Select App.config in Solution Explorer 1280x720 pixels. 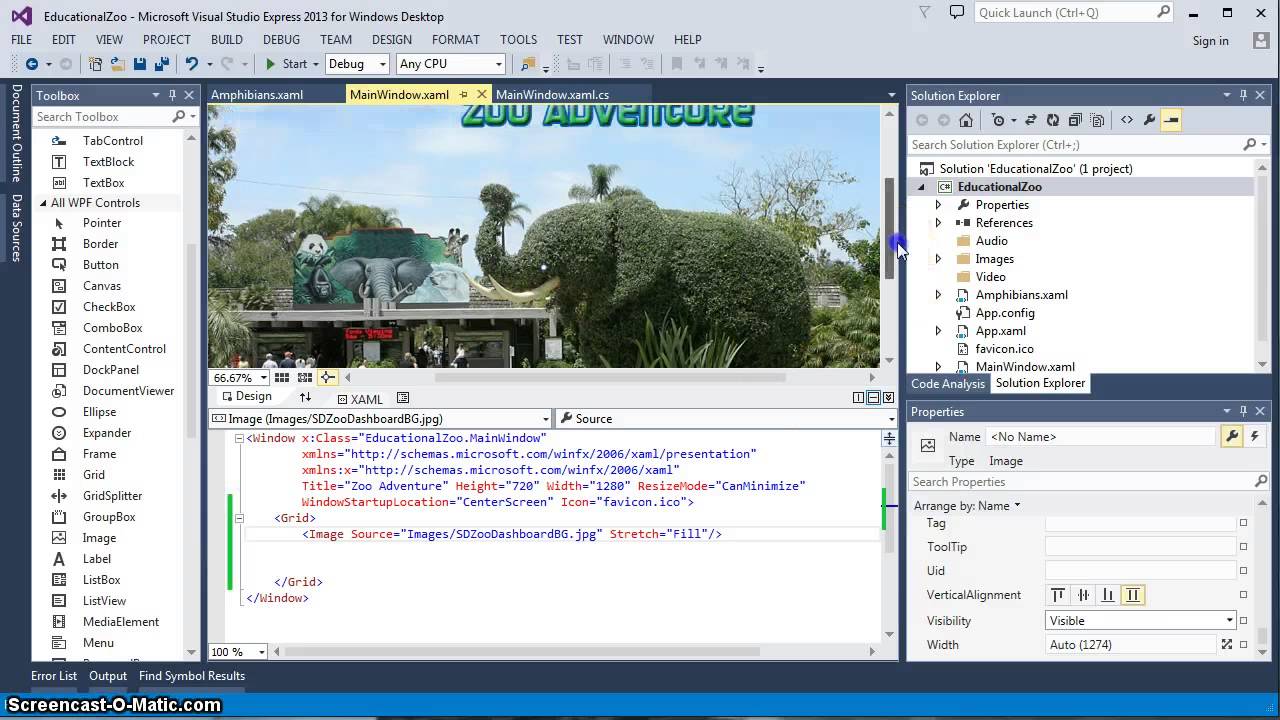click(x=1005, y=313)
